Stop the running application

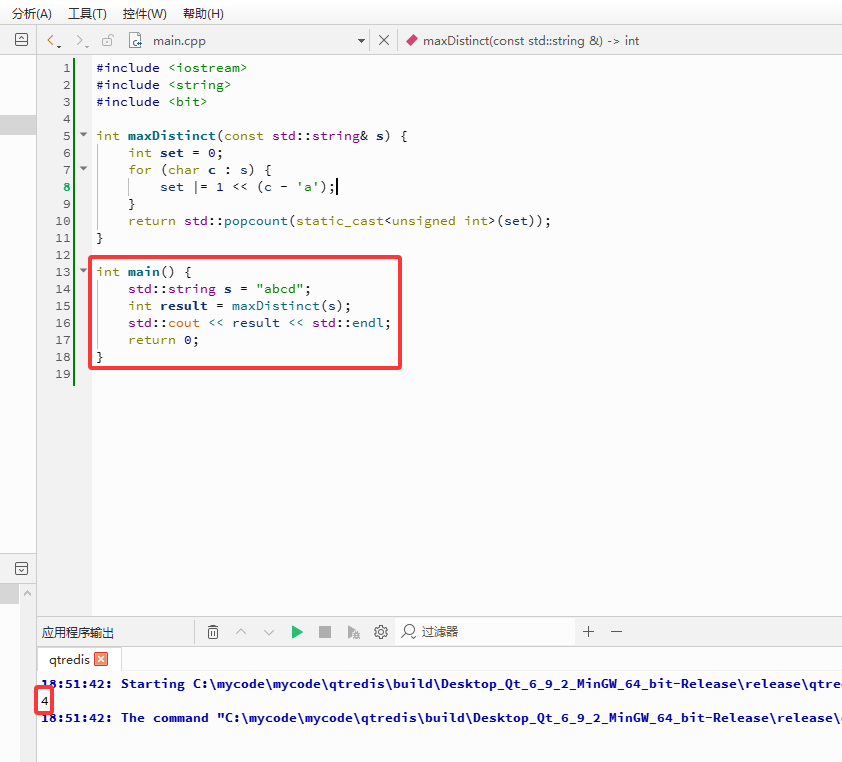point(325,632)
